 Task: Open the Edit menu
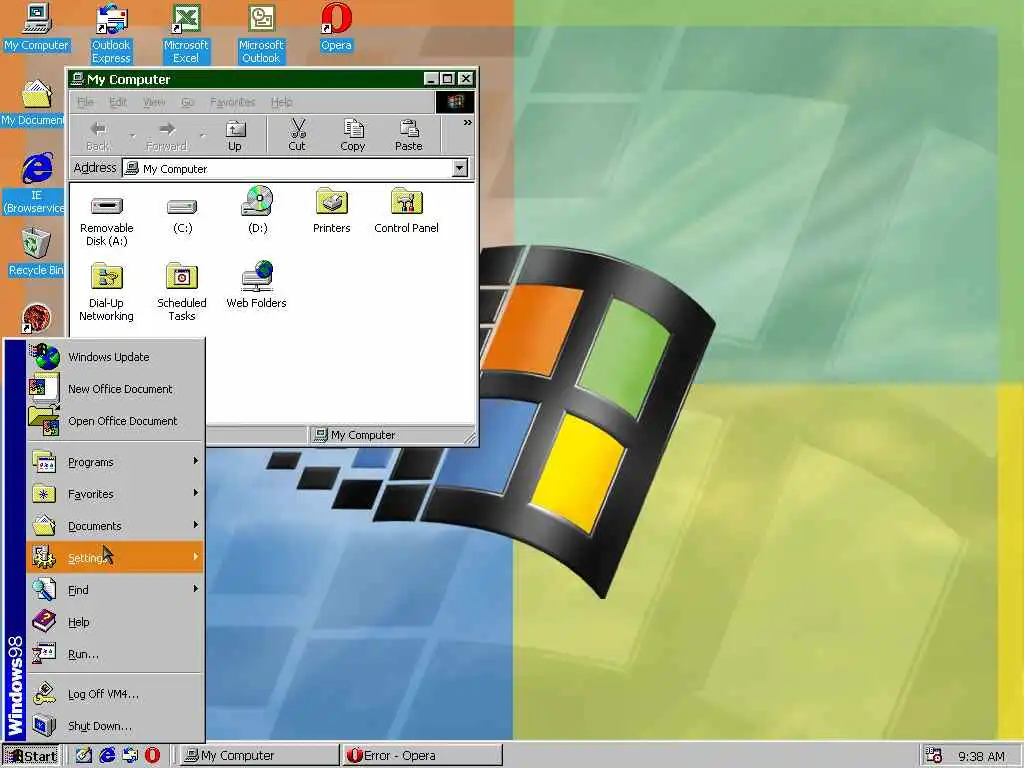[x=118, y=102]
